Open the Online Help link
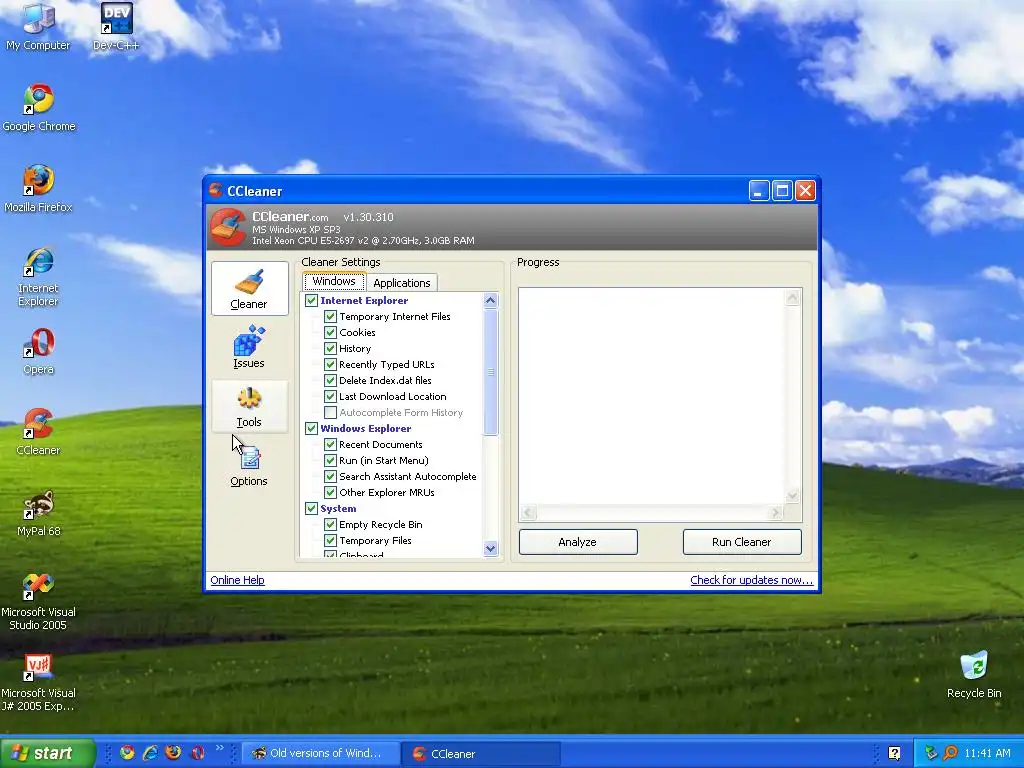Viewport: 1024px width, 768px height. (x=238, y=580)
